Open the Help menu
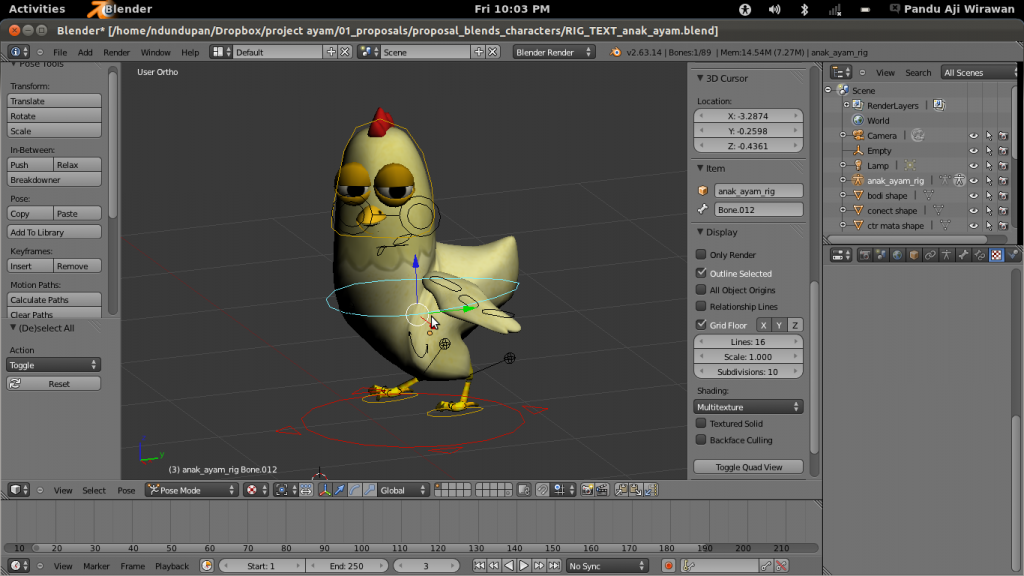 click(190, 52)
